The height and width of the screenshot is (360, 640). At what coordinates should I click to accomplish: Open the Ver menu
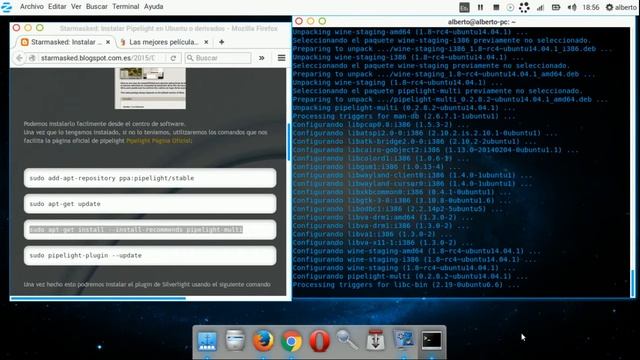[76, 7]
